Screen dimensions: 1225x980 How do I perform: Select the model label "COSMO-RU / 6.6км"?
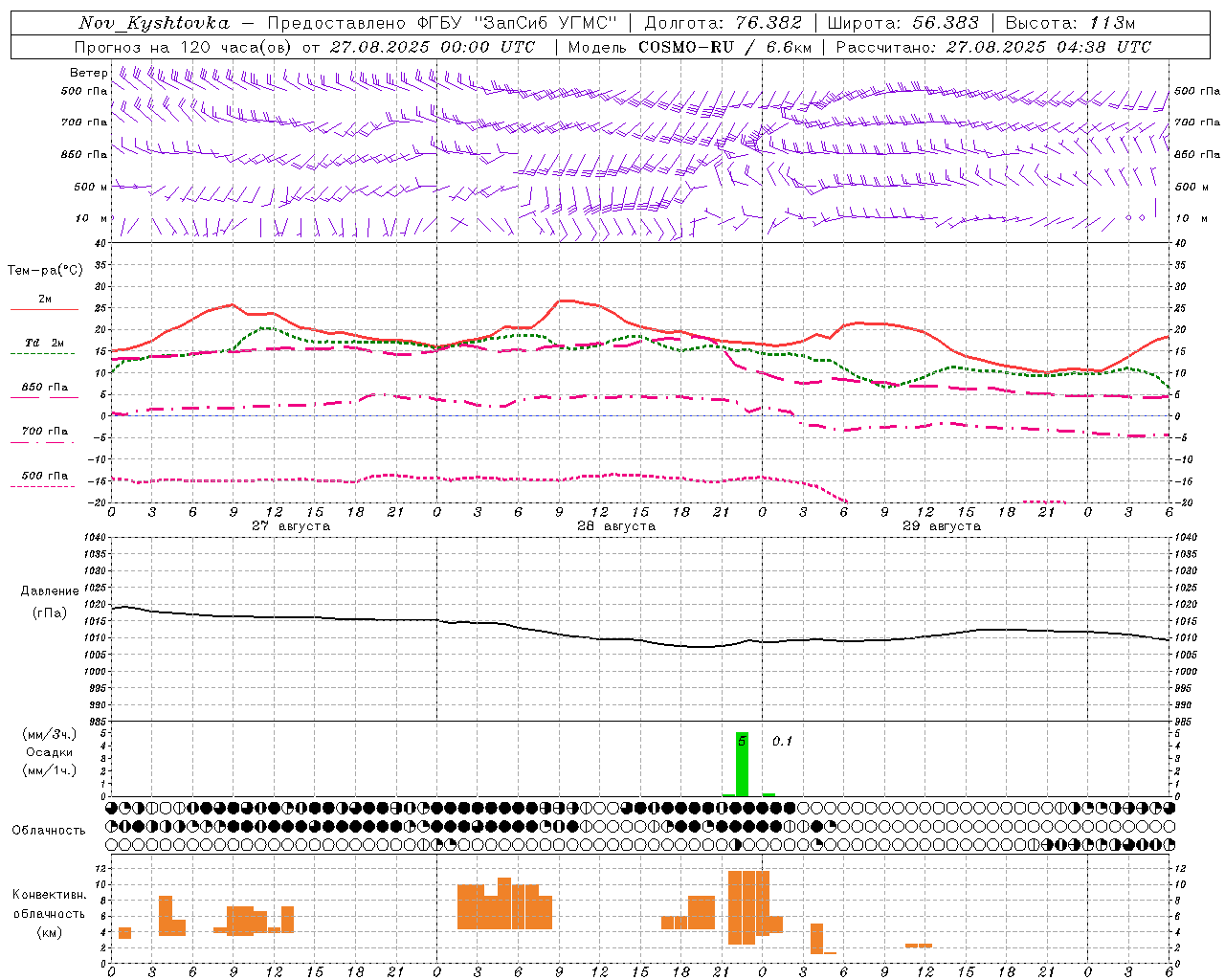(725, 47)
